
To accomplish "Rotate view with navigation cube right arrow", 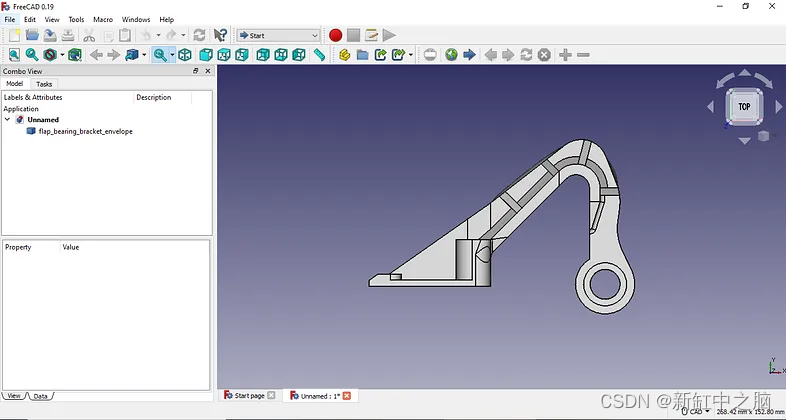I will [x=778, y=106].
